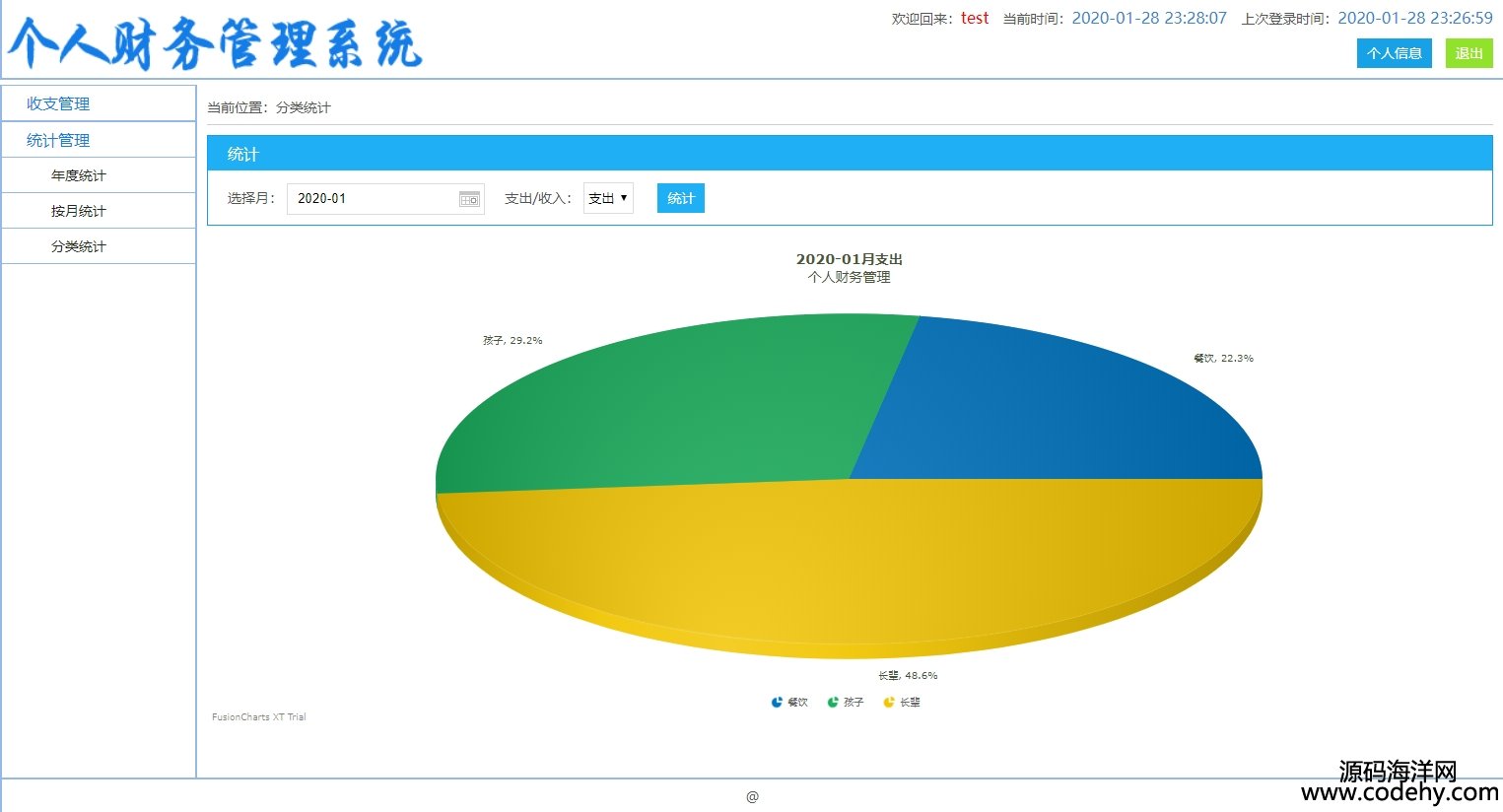Click the 选择月: field label
1503x812 pixels.
[x=251, y=198]
